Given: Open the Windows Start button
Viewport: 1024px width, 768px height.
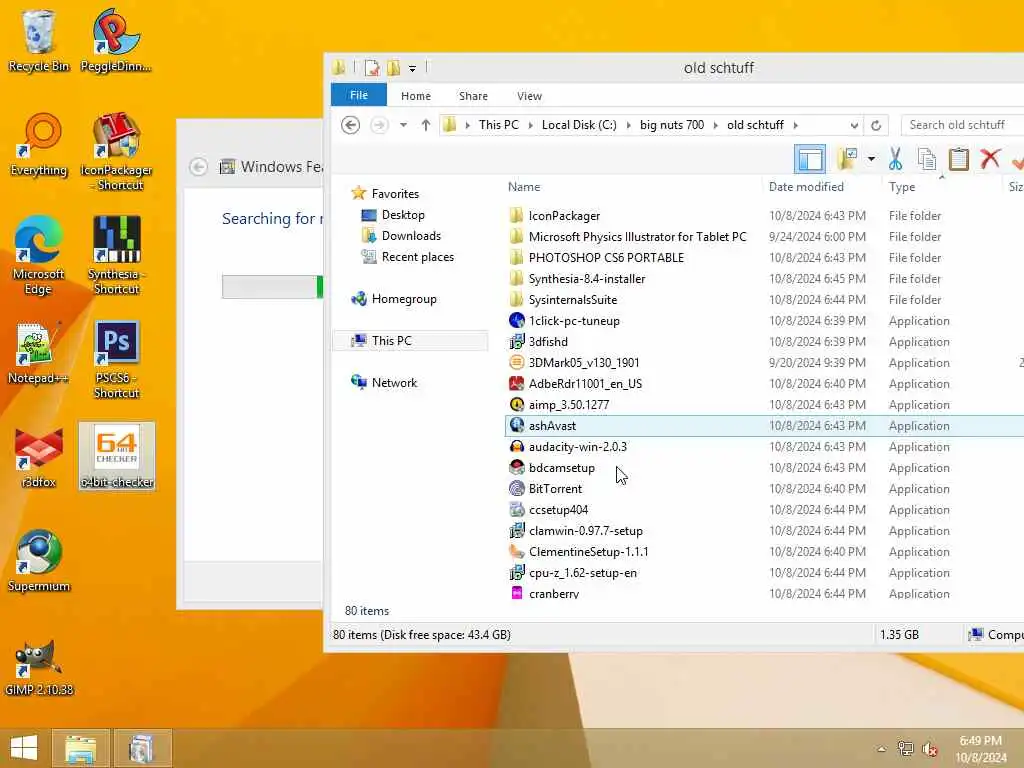Looking at the screenshot, I should [24, 748].
